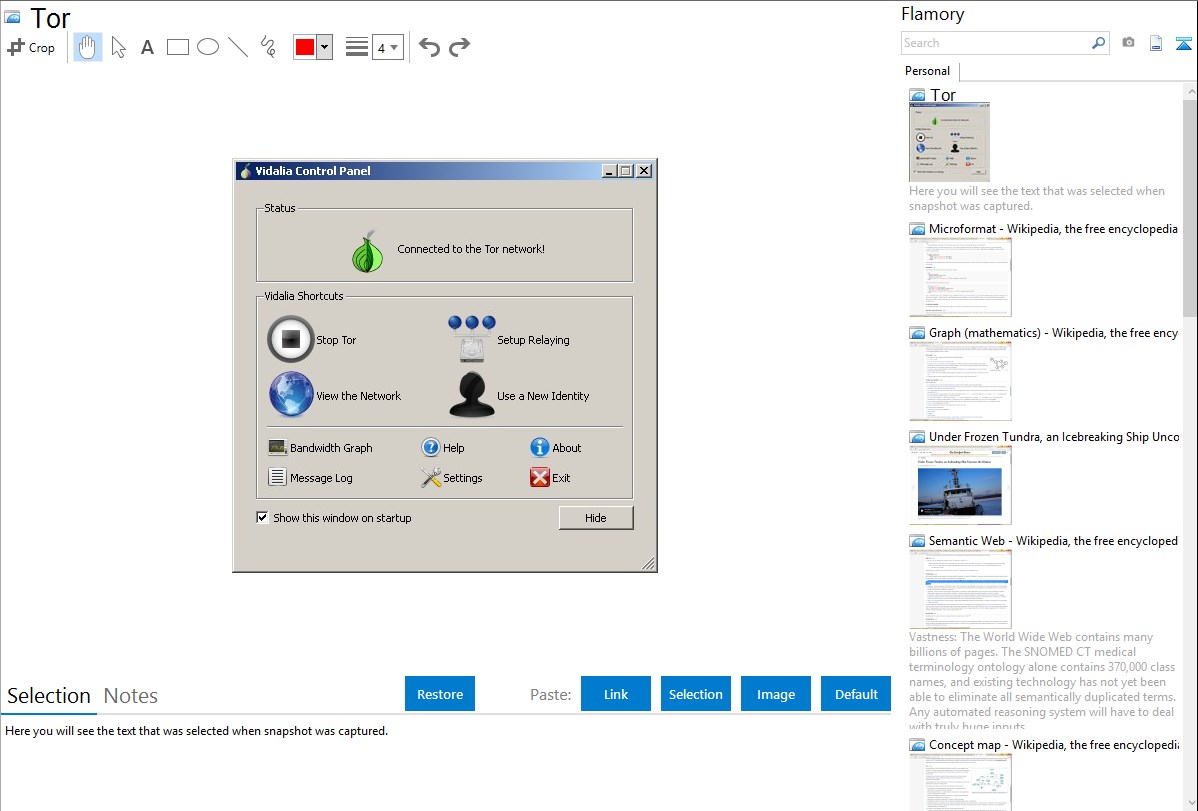The width and height of the screenshot is (1198, 811).
Task: Click the Exit icon in Vidalia
Action: click(540, 478)
